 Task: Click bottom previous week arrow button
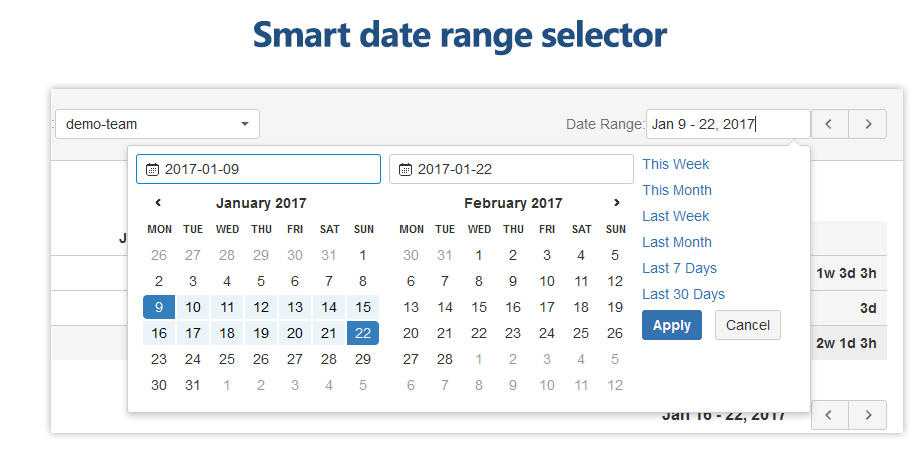(829, 415)
